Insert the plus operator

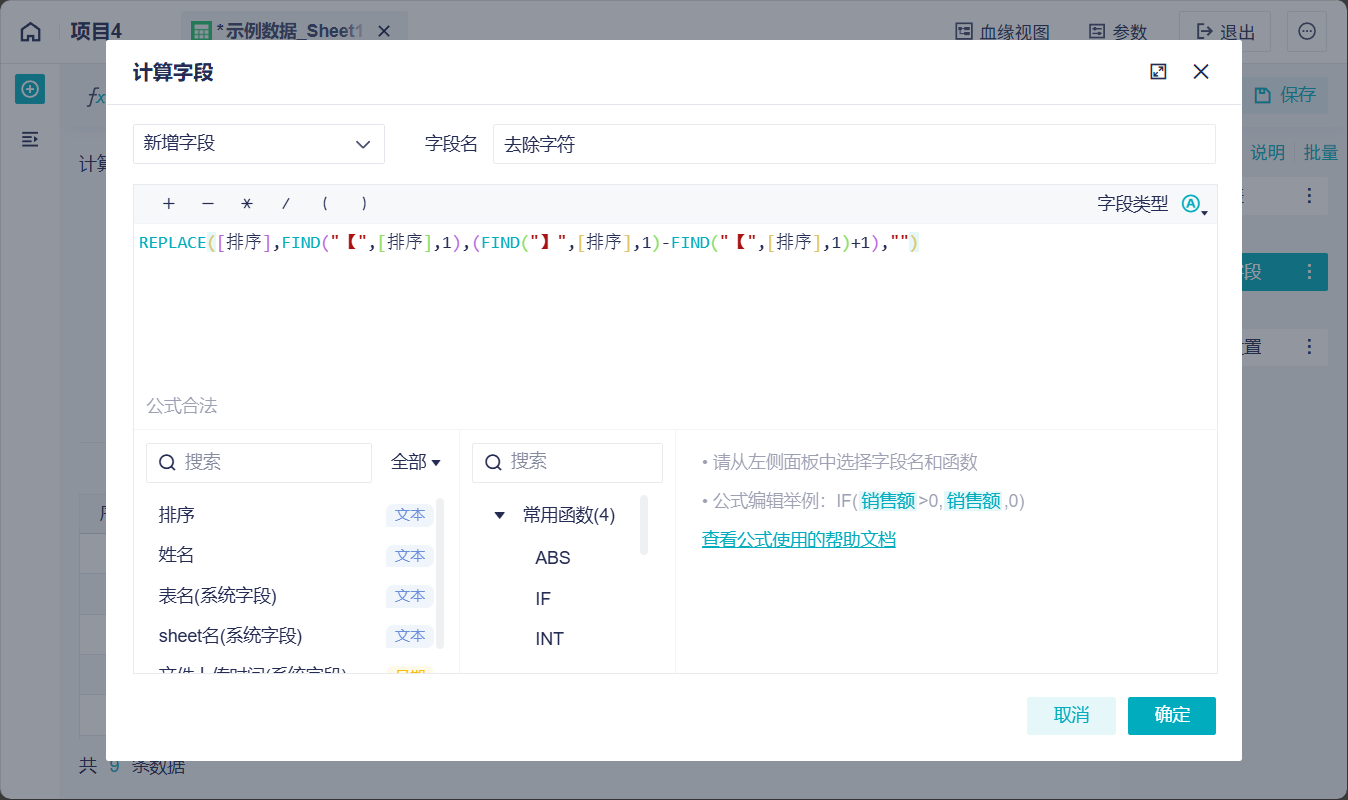pyautogui.click(x=169, y=204)
